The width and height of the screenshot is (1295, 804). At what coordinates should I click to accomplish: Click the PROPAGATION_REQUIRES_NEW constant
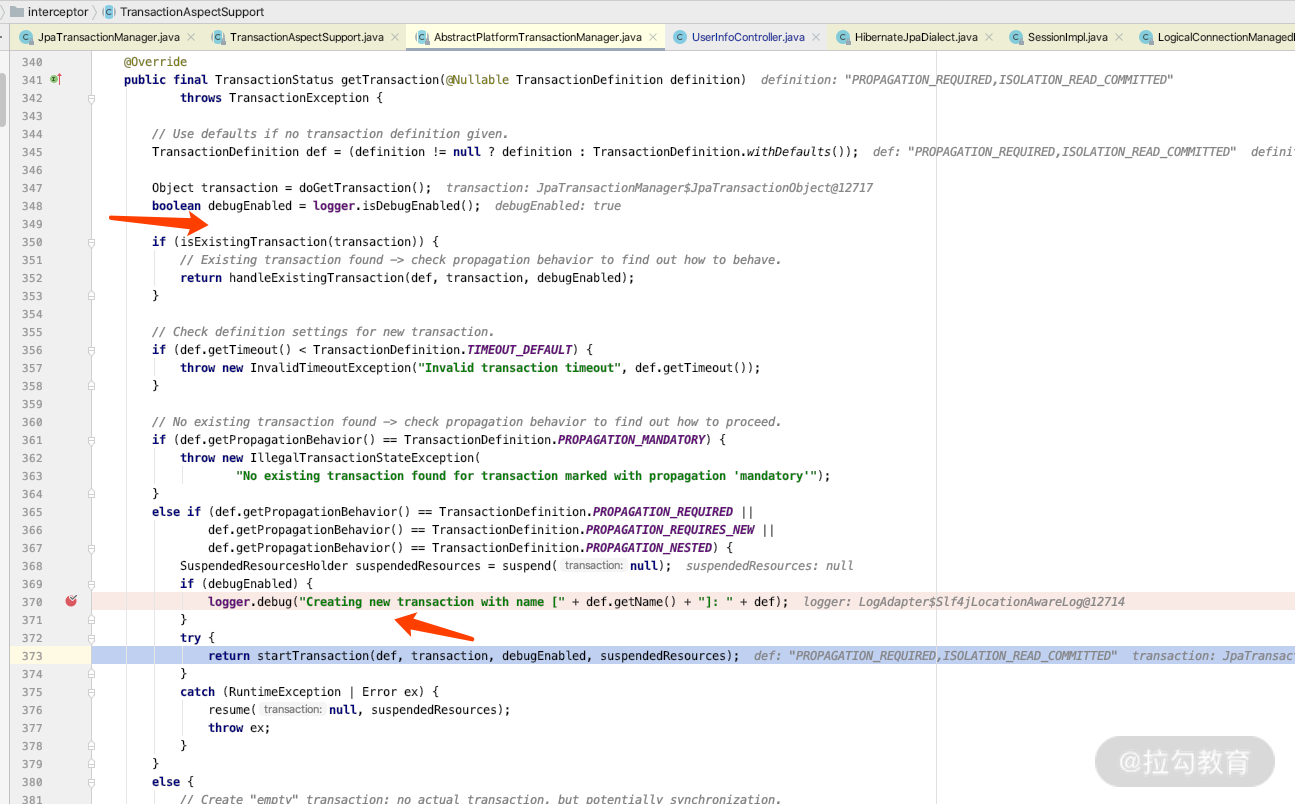(x=670, y=530)
